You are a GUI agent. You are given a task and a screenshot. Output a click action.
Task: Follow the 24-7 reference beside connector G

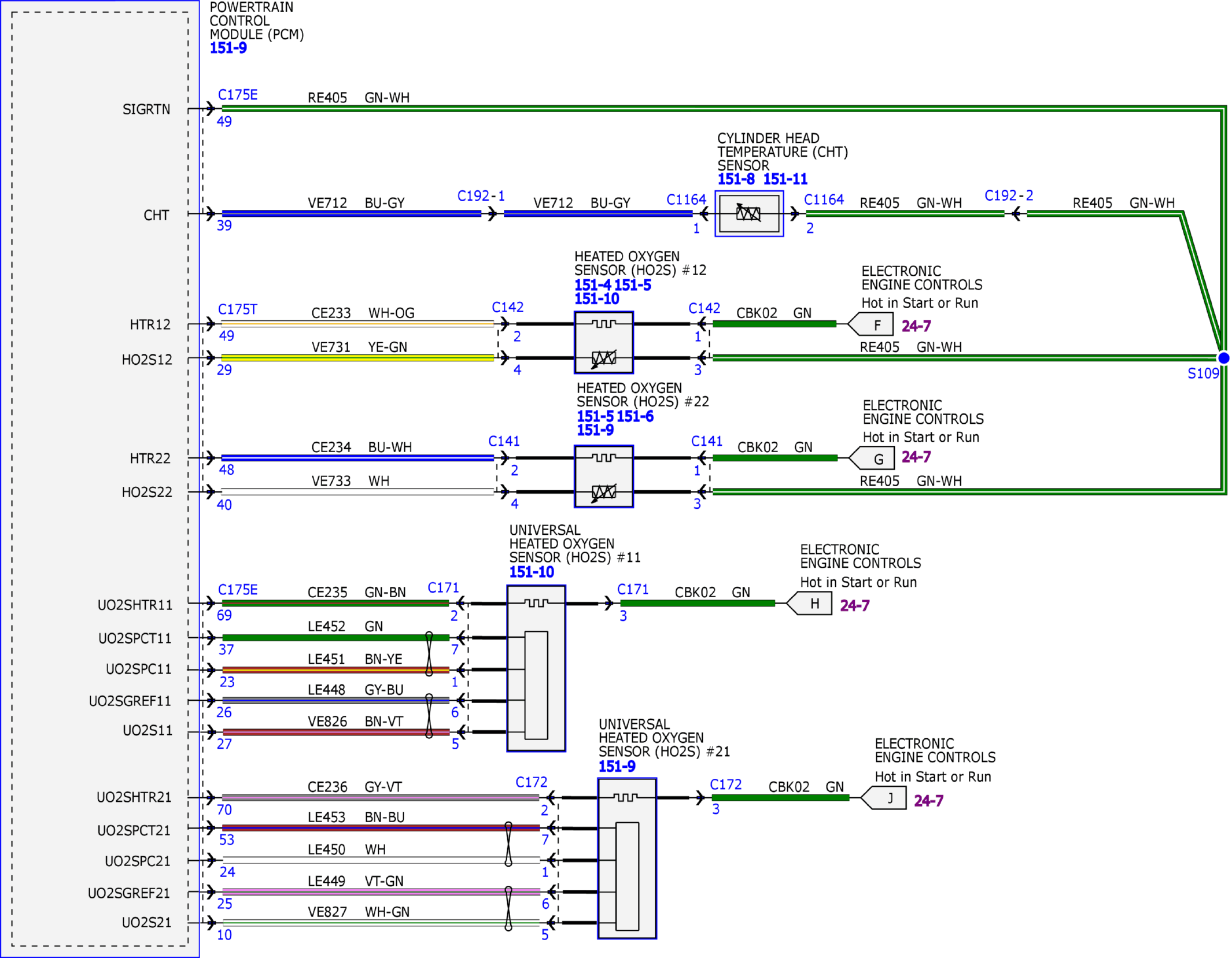click(916, 457)
